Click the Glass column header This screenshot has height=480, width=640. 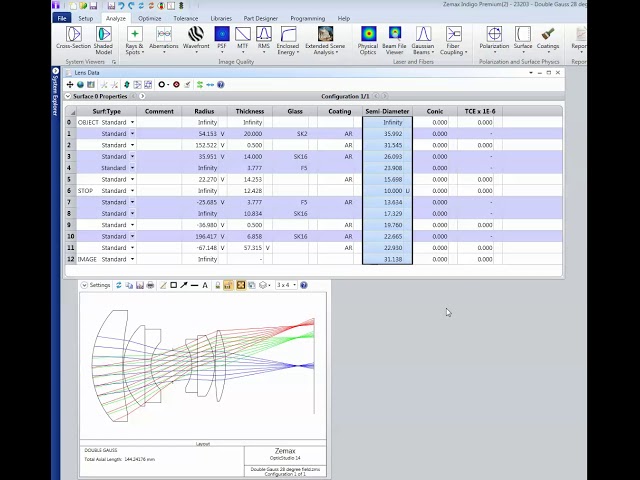(295, 111)
